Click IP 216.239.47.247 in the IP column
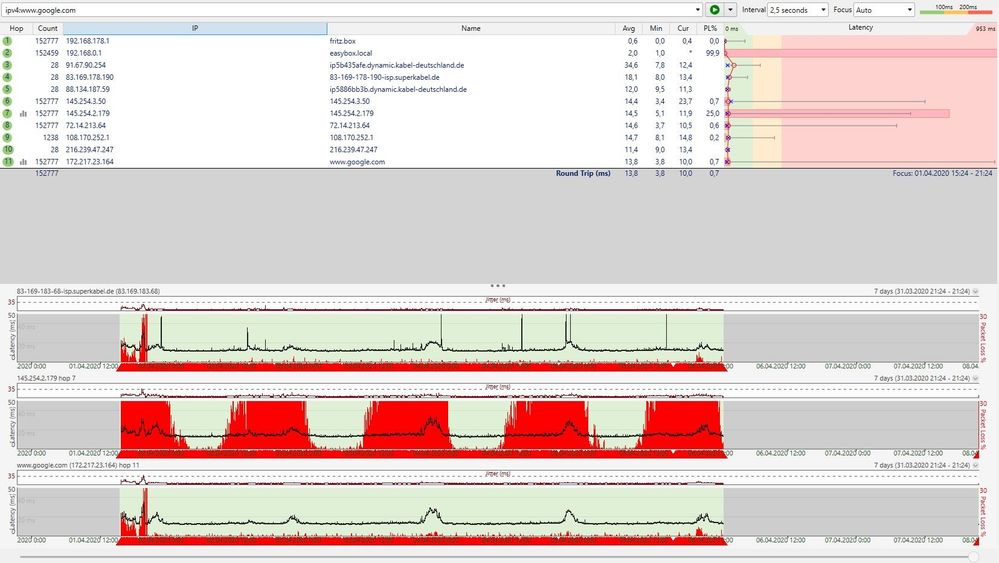This screenshot has width=999, height=563. 89,150
